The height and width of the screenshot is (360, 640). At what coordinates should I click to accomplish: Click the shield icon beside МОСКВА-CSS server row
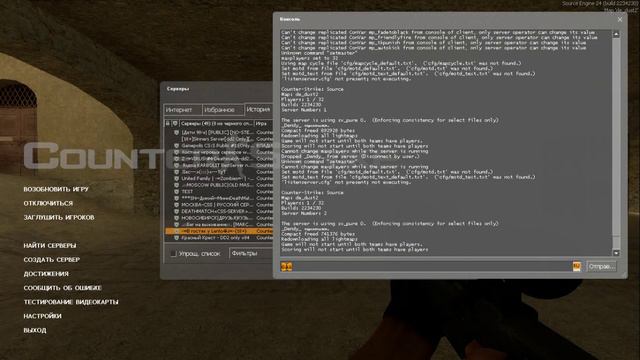click(176, 205)
